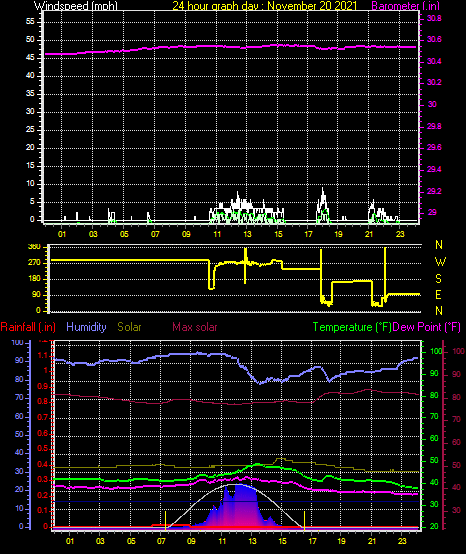Image resolution: width=466 pixels, height=554 pixels.
Task: Click the Windspeed (mph) axis title
Action: point(76,6)
